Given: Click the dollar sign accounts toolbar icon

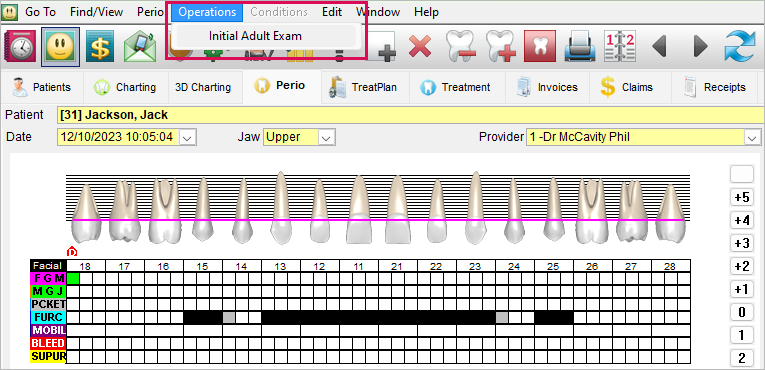Looking at the screenshot, I should (x=100, y=46).
